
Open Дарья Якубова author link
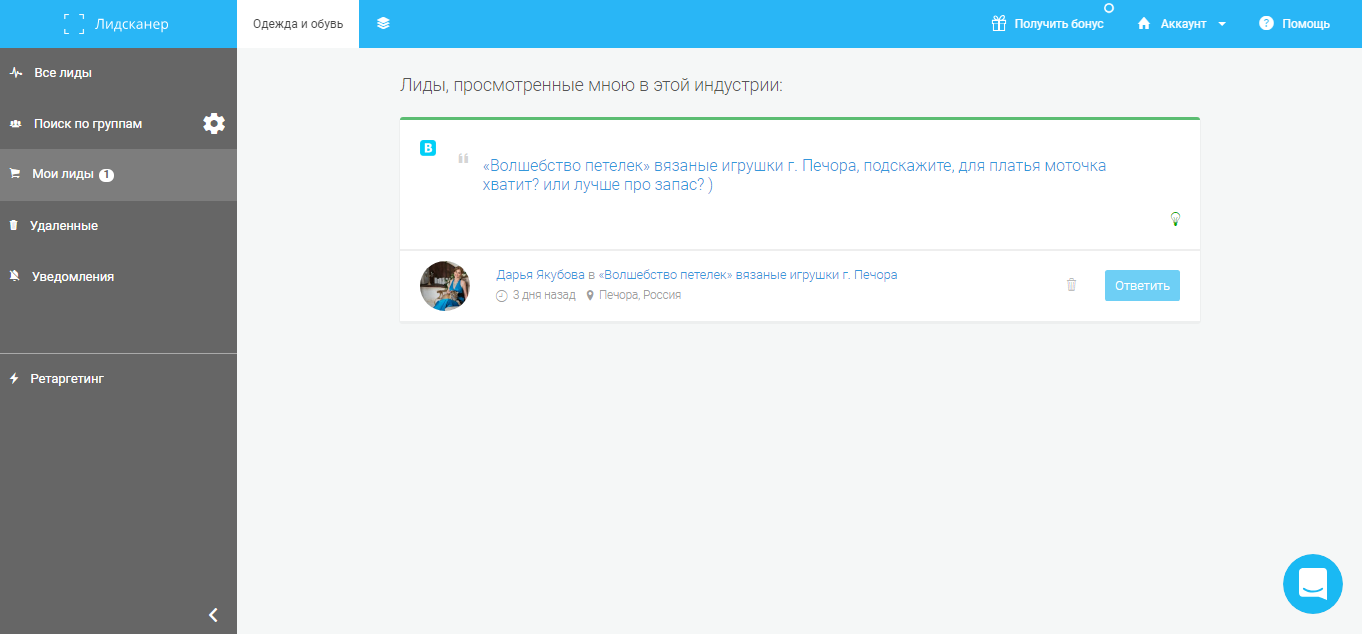540,275
